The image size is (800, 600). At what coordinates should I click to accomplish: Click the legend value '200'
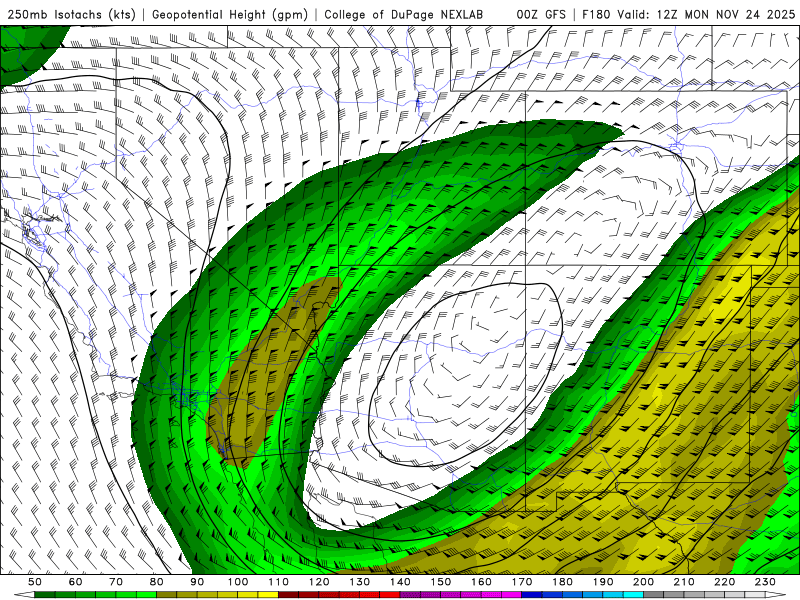[x=643, y=582]
